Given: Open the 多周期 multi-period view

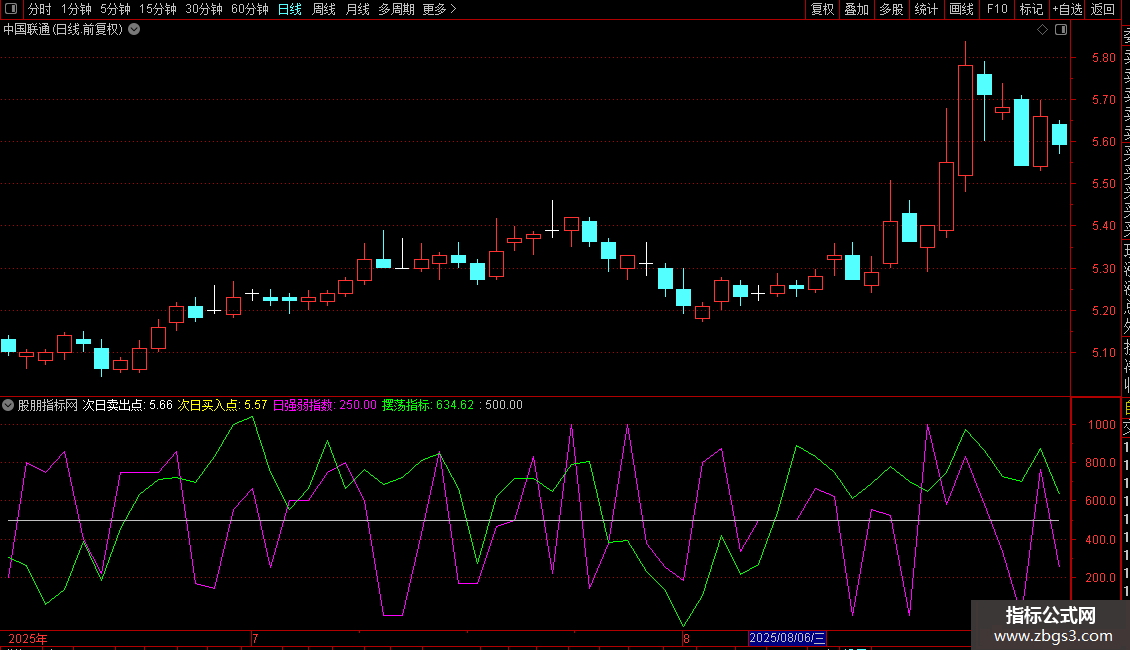Looking at the screenshot, I should [397, 9].
